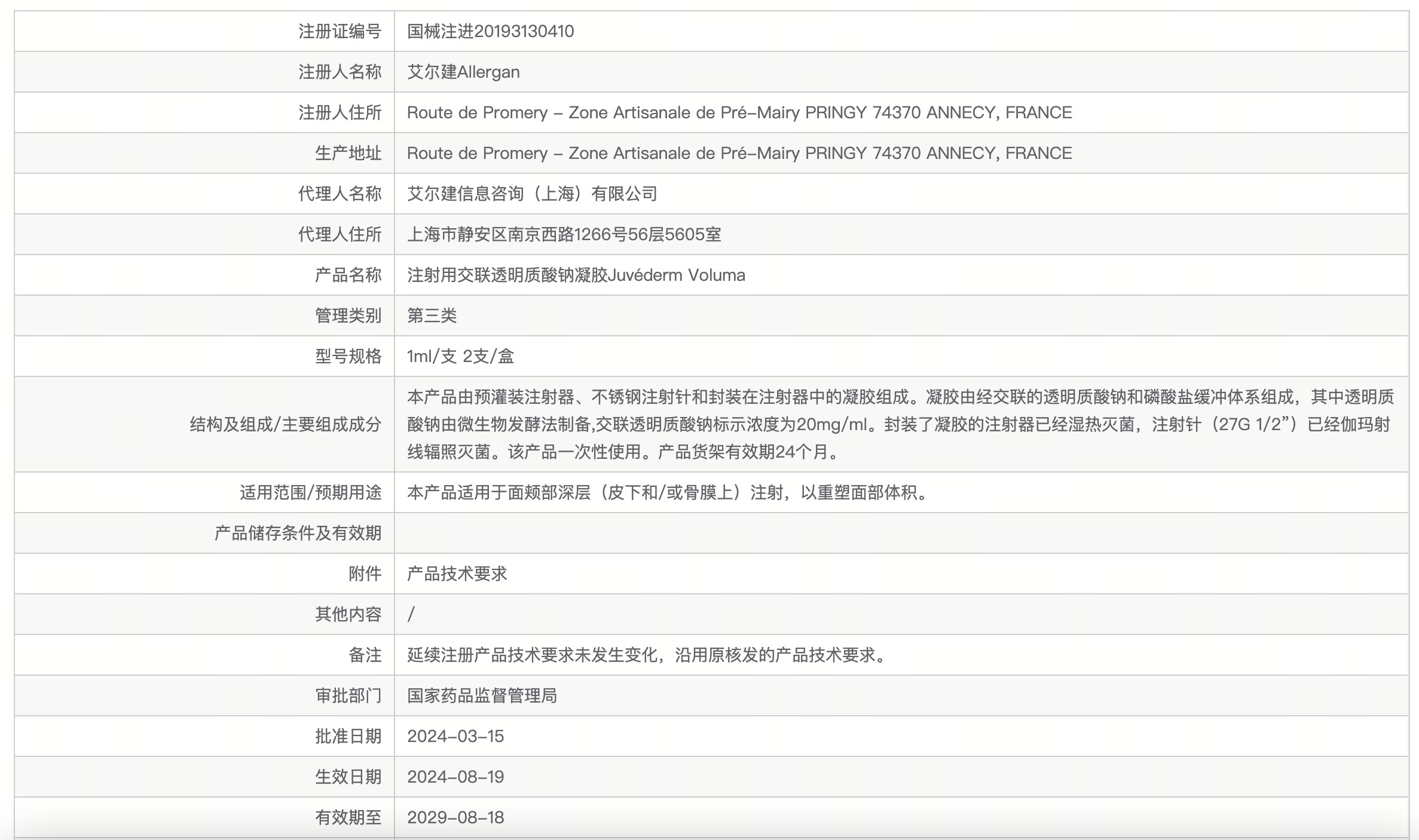Screen dimensions: 1419x840
Task: Click the 代理人名称 label
Action: pyautogui.click(x=340, y=194)
